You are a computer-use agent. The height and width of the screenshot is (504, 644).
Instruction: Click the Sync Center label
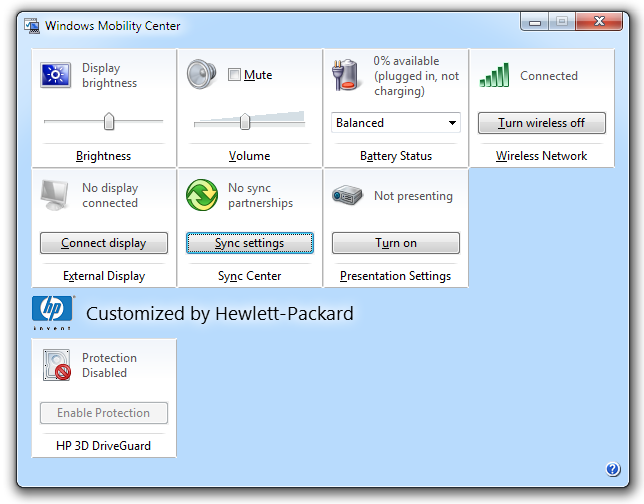pyautogui.click(x=249, y=276)
